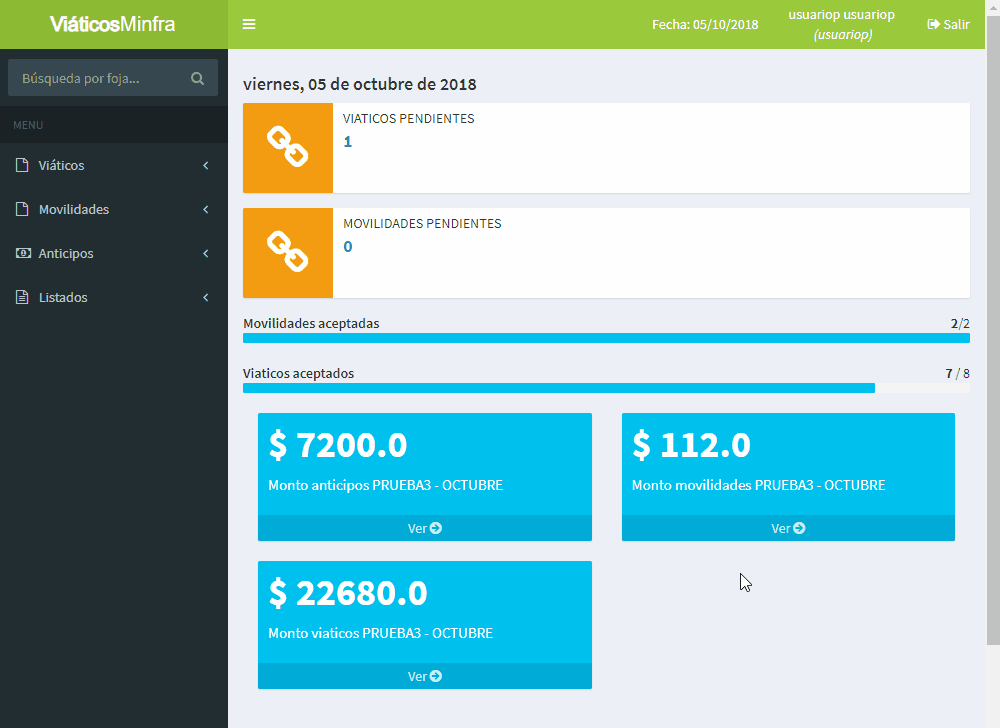Click the Listados document icon in sidebar
Viewport: 1000px width, 728px height.
(22, 297)
